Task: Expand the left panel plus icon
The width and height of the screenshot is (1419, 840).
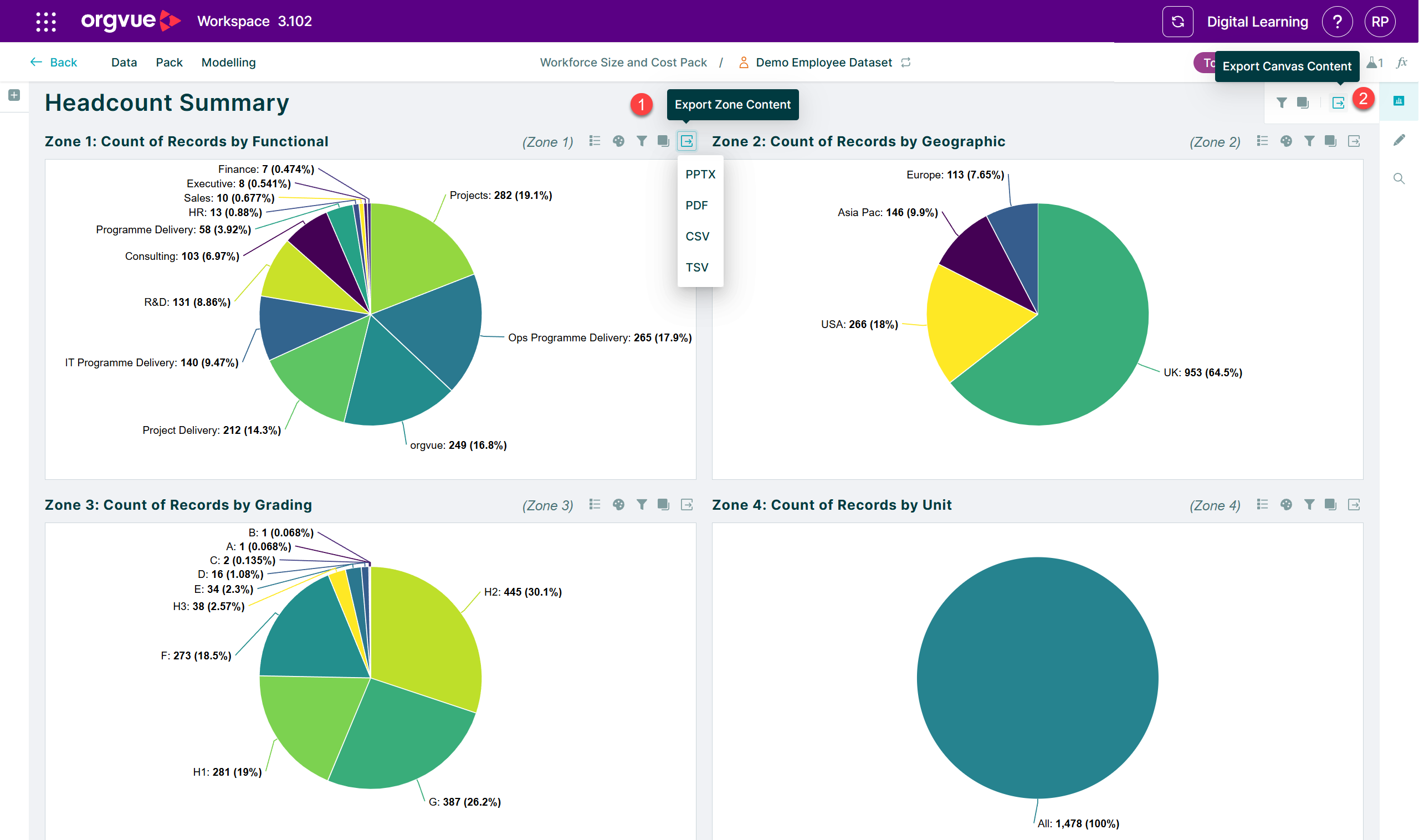Action: (14, 95)
